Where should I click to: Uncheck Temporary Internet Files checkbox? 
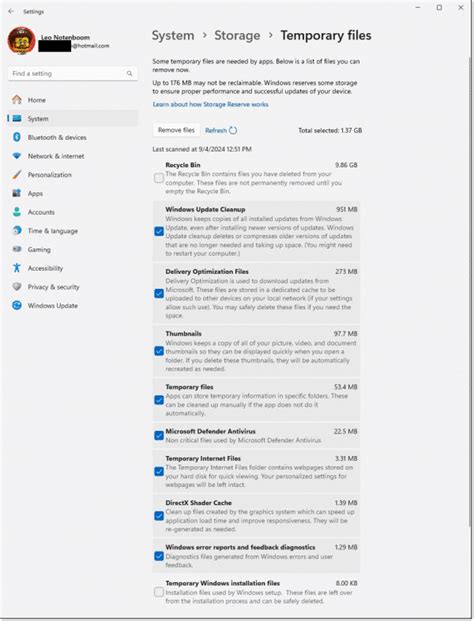[159, 472]
